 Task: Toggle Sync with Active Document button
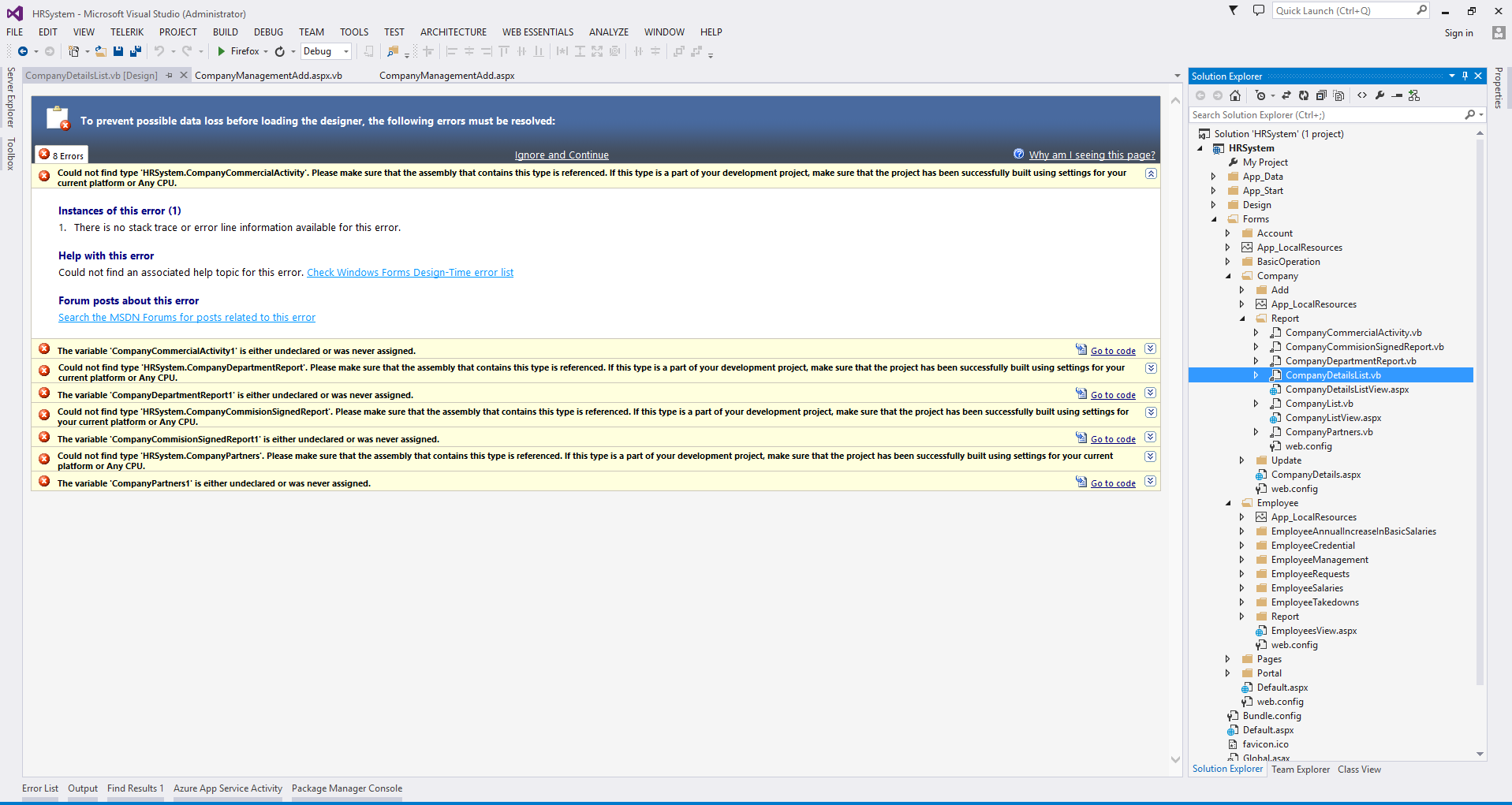coord(1286,95)
